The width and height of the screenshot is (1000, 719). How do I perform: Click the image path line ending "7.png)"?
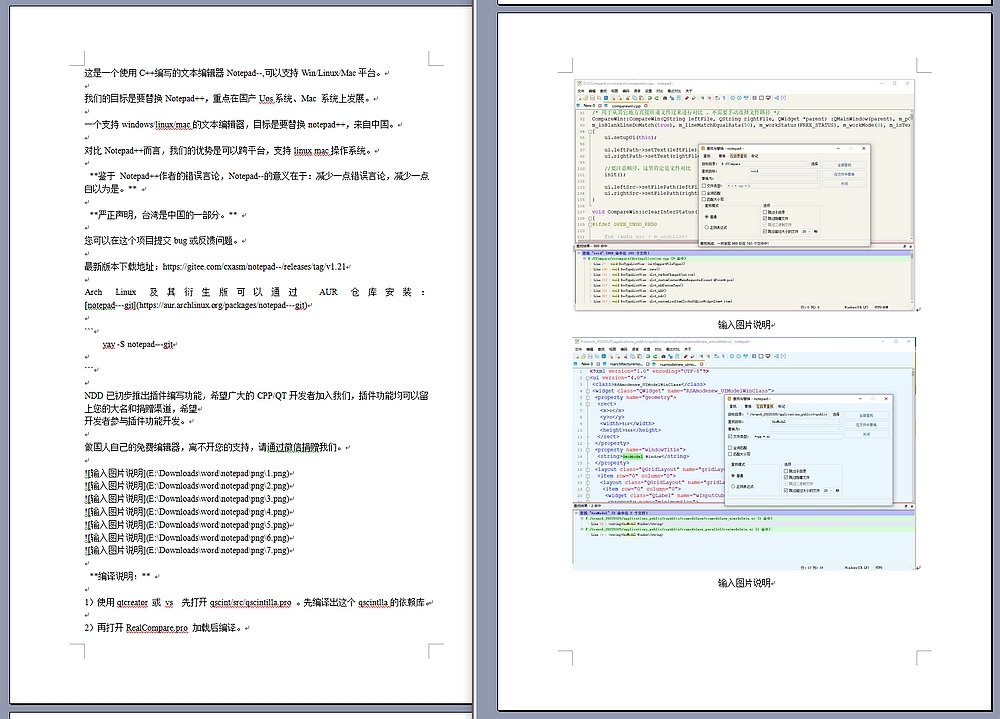coord(188,550)
